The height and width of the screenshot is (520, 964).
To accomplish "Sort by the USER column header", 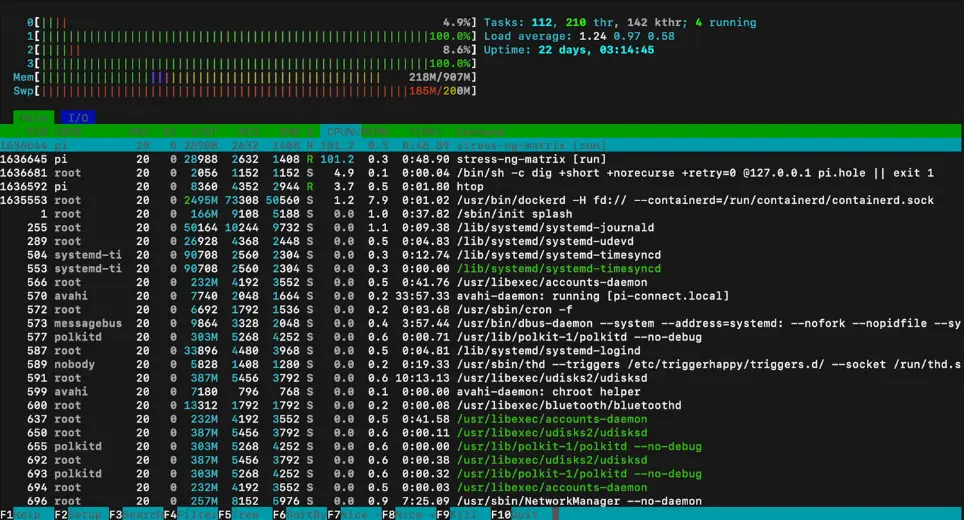I will [68, 132].
